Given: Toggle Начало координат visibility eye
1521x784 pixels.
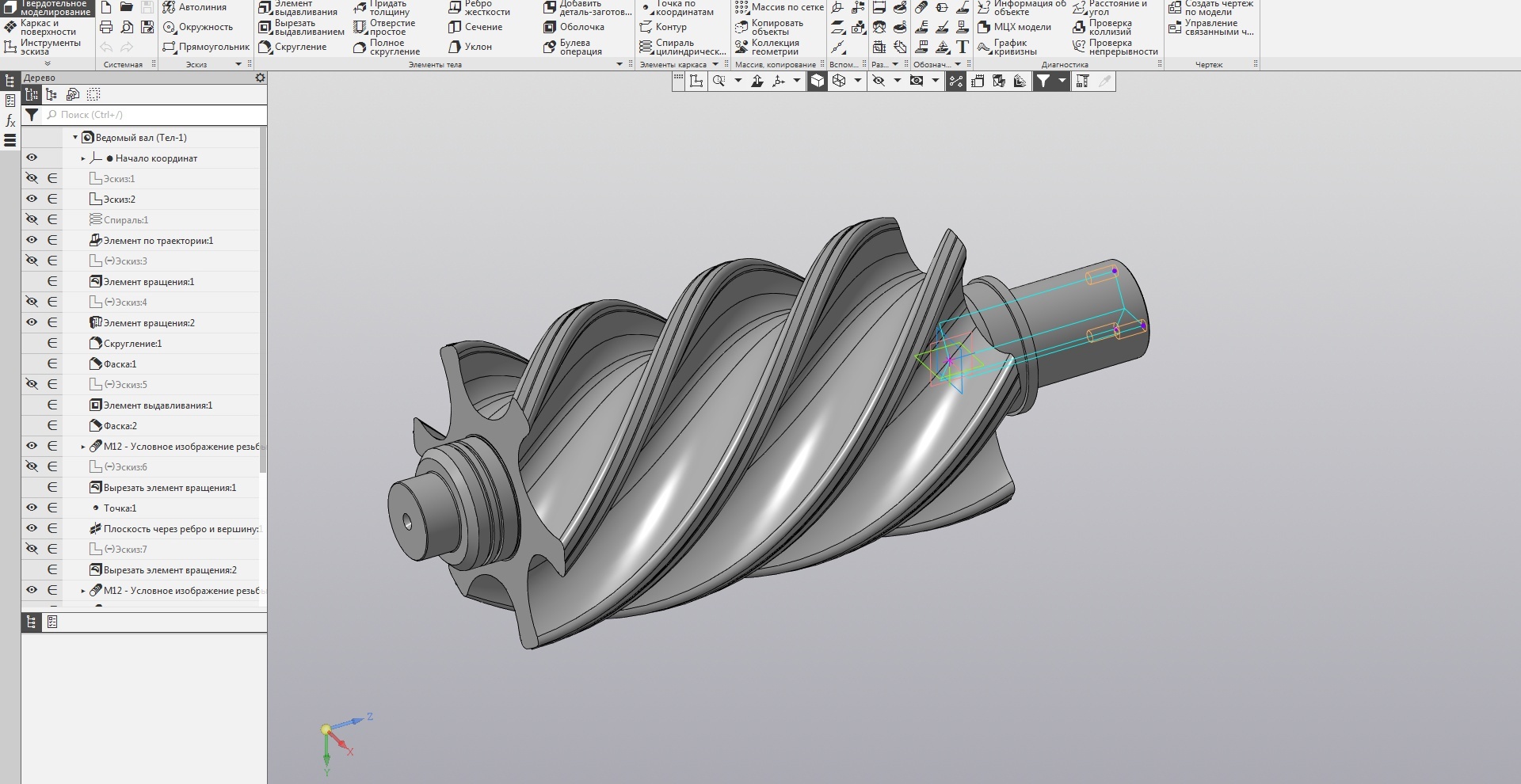Looking at the screenshot, I should click(32, 158).
